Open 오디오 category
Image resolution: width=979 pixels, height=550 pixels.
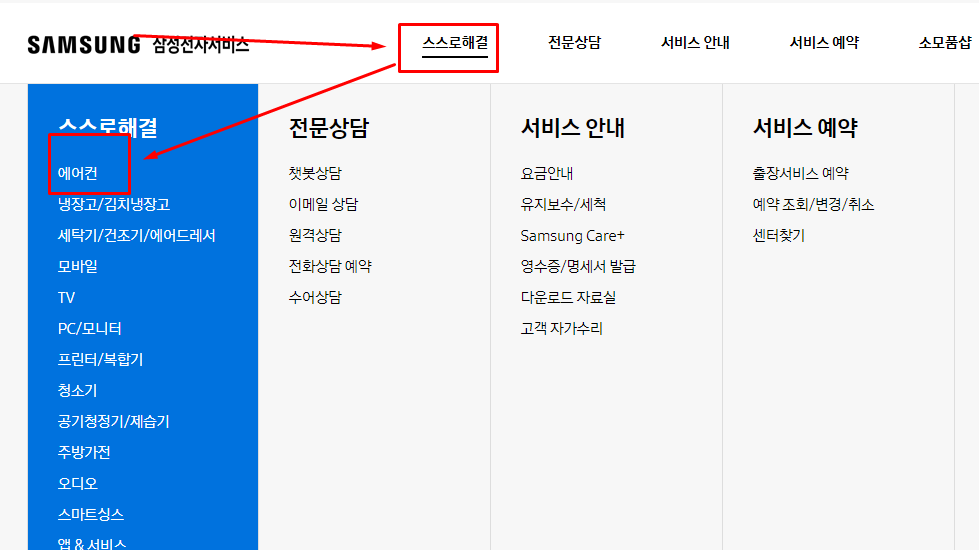[77, 484]
